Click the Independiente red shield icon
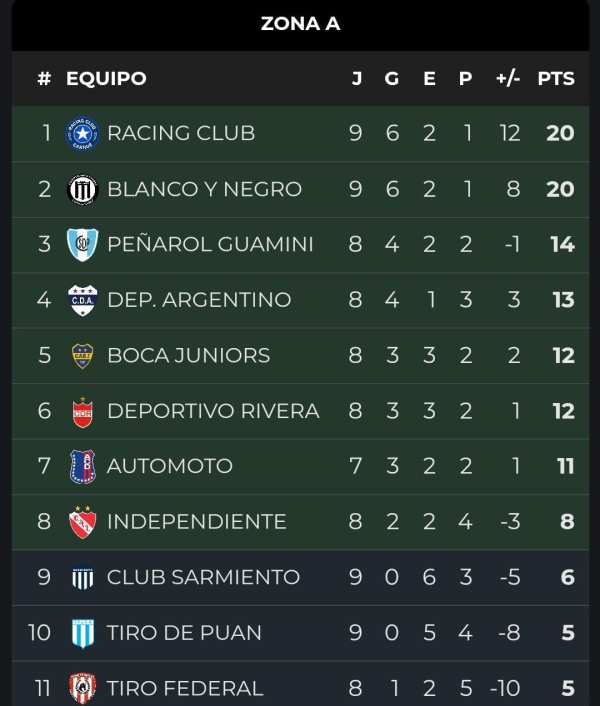Image resolution: width=600 pixels, height=706 pixels. point(82,522)
